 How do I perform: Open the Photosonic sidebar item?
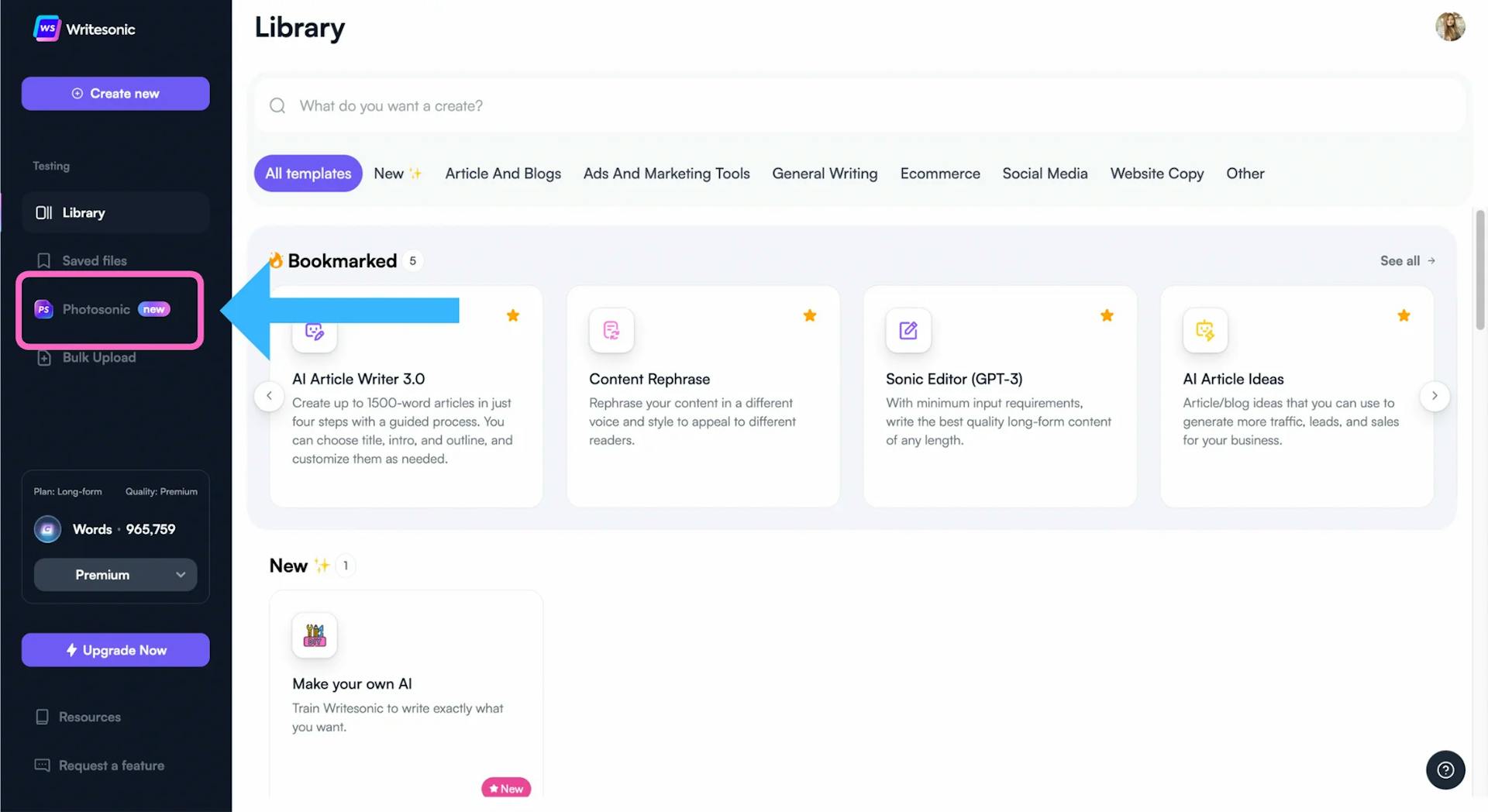click(96, 309)
